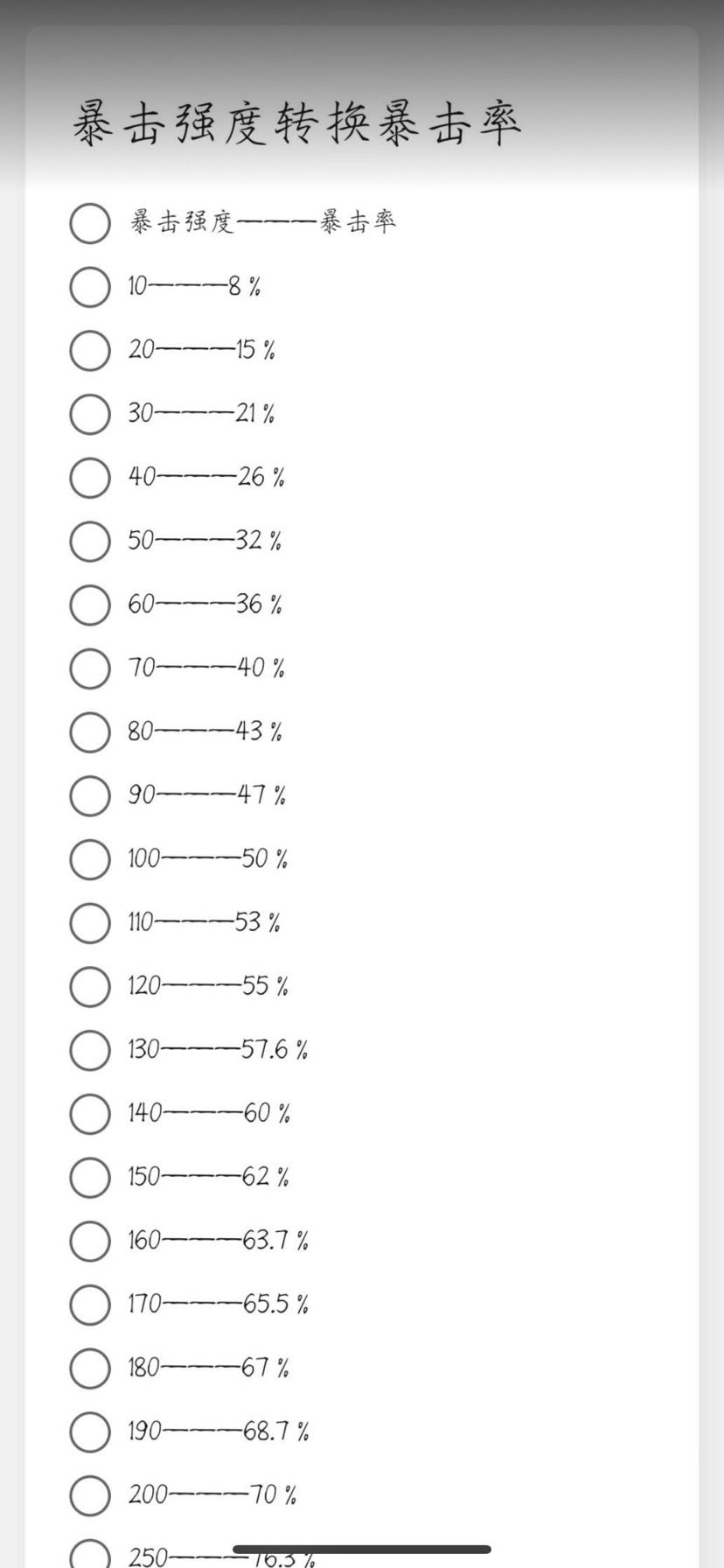Pick the 40———26 % radio option

click(90, 478)
